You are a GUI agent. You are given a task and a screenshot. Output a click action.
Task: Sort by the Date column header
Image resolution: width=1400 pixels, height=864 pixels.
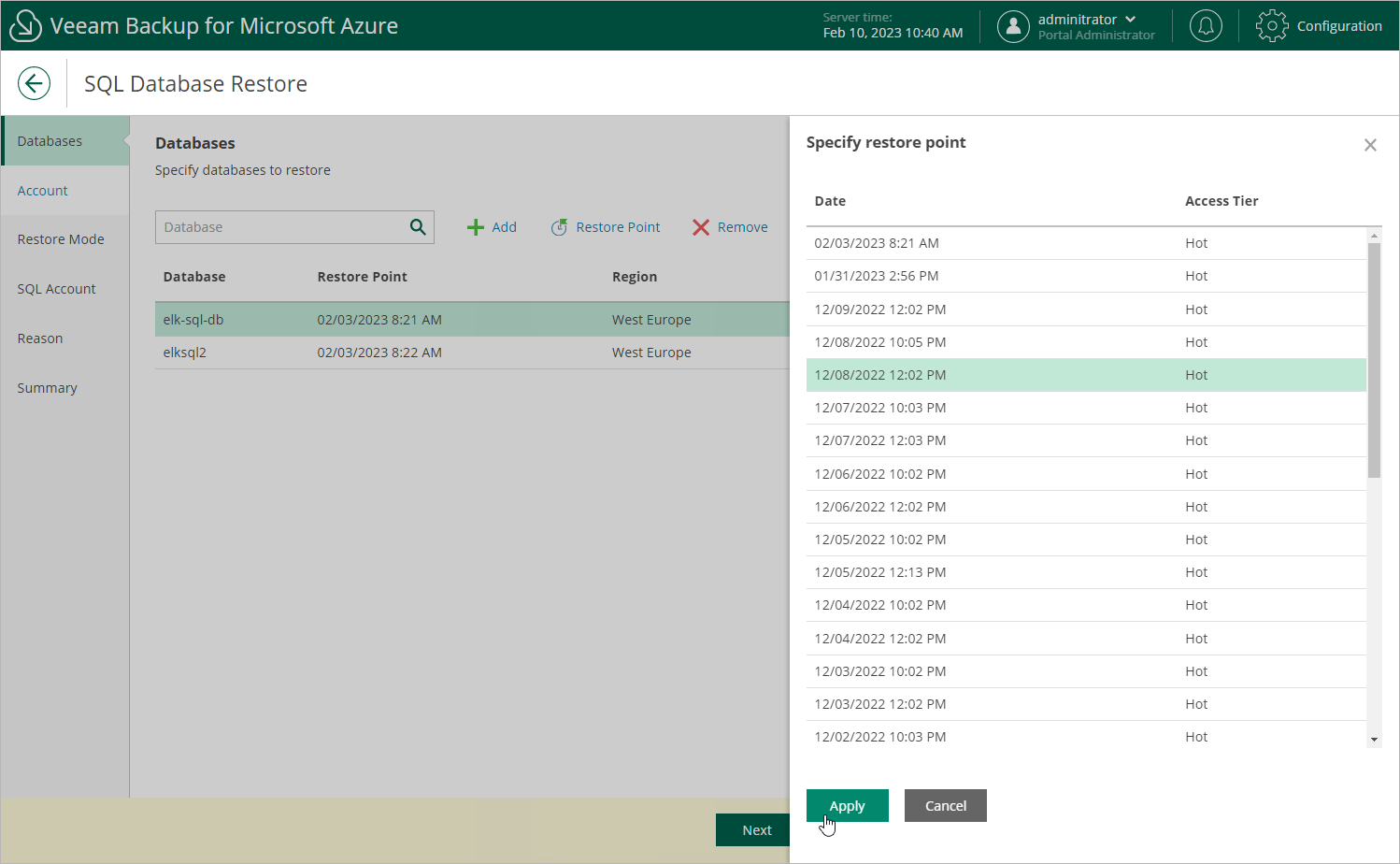click(830, 201)
